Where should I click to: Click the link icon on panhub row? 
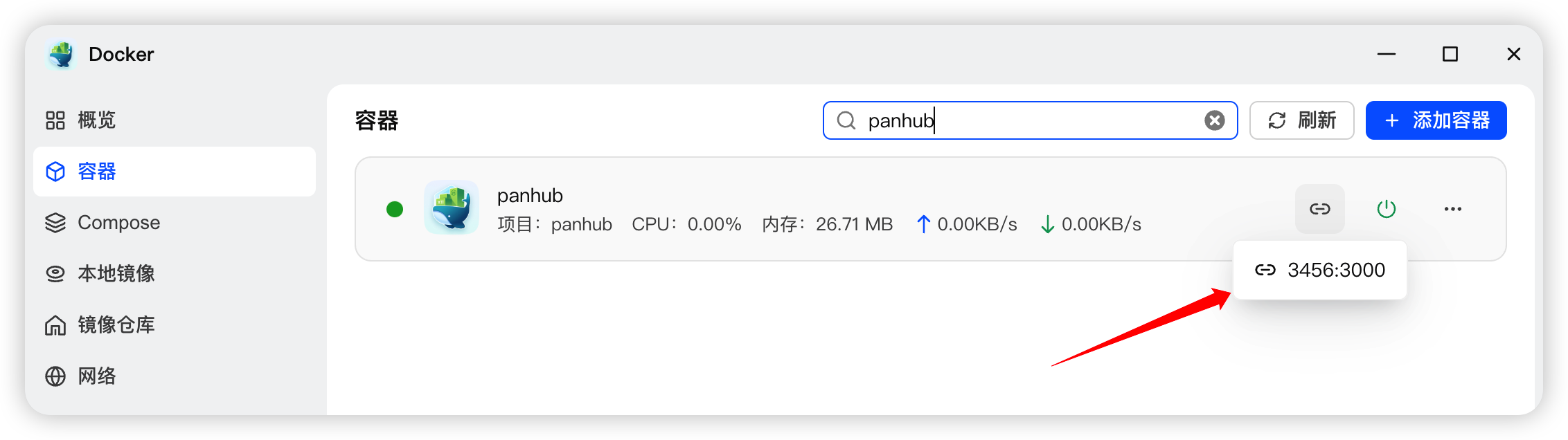(1319, 209)
